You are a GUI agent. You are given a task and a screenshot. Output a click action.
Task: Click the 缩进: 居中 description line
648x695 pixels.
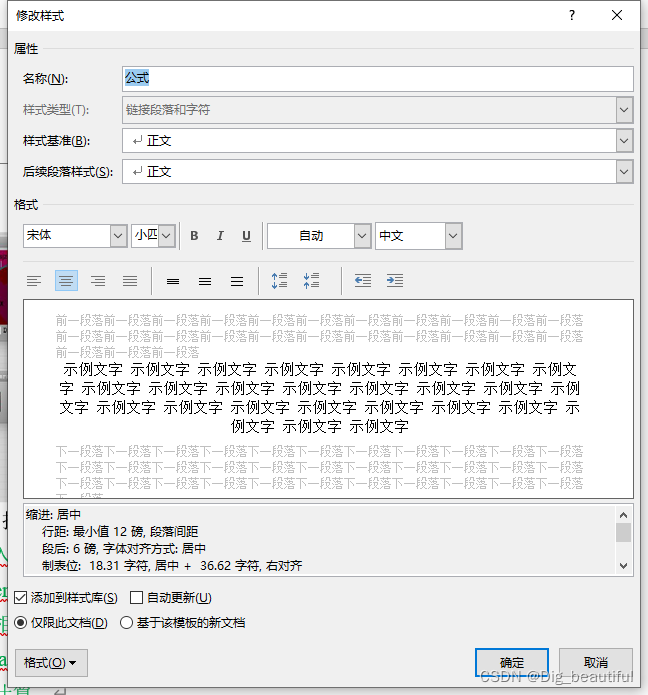pyautogui.click(x=53, y=515)
